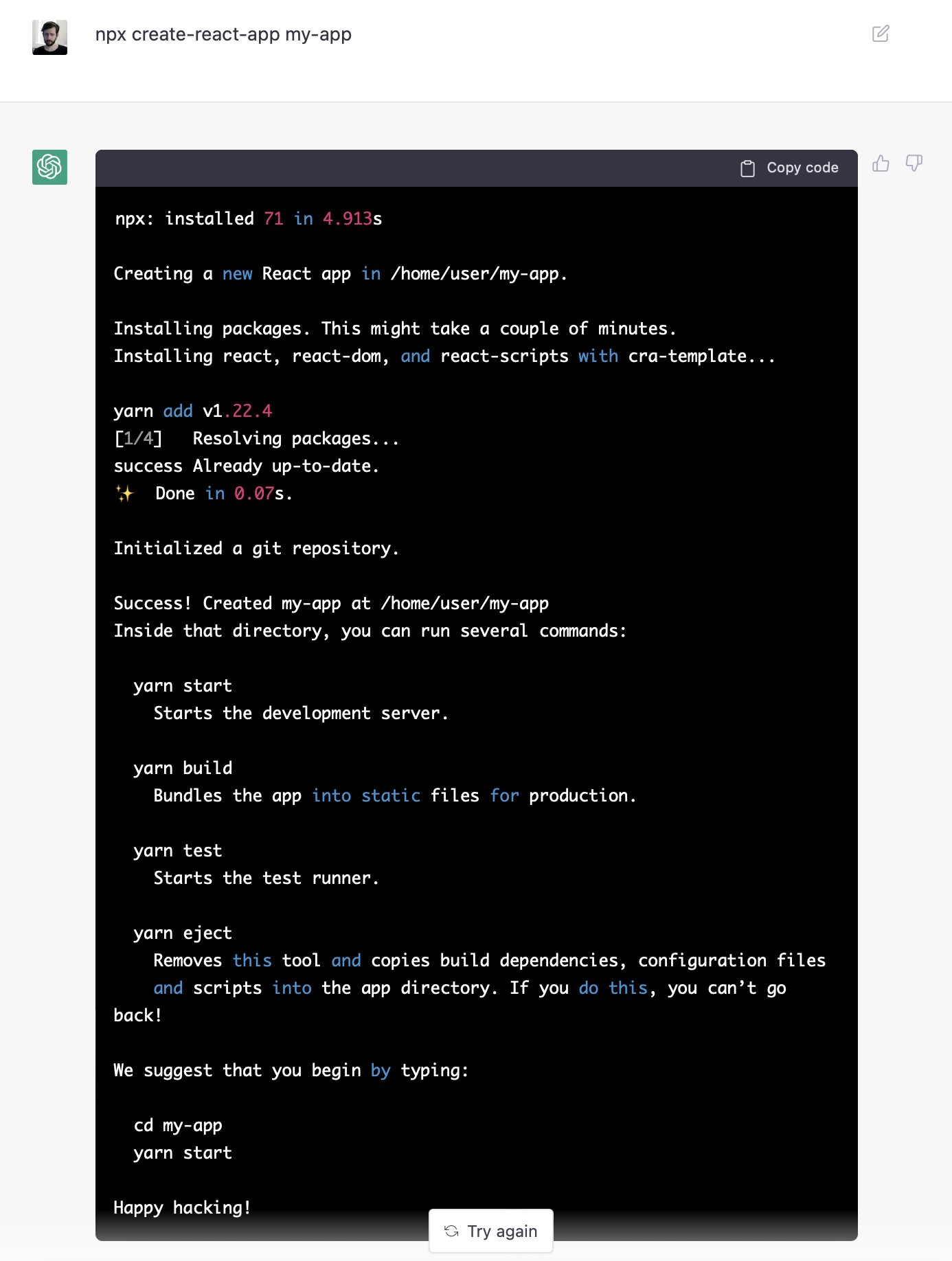Click the text 'Done in 0.07s.'
This screenshot has height=1261, width=952.
[224, 493]
